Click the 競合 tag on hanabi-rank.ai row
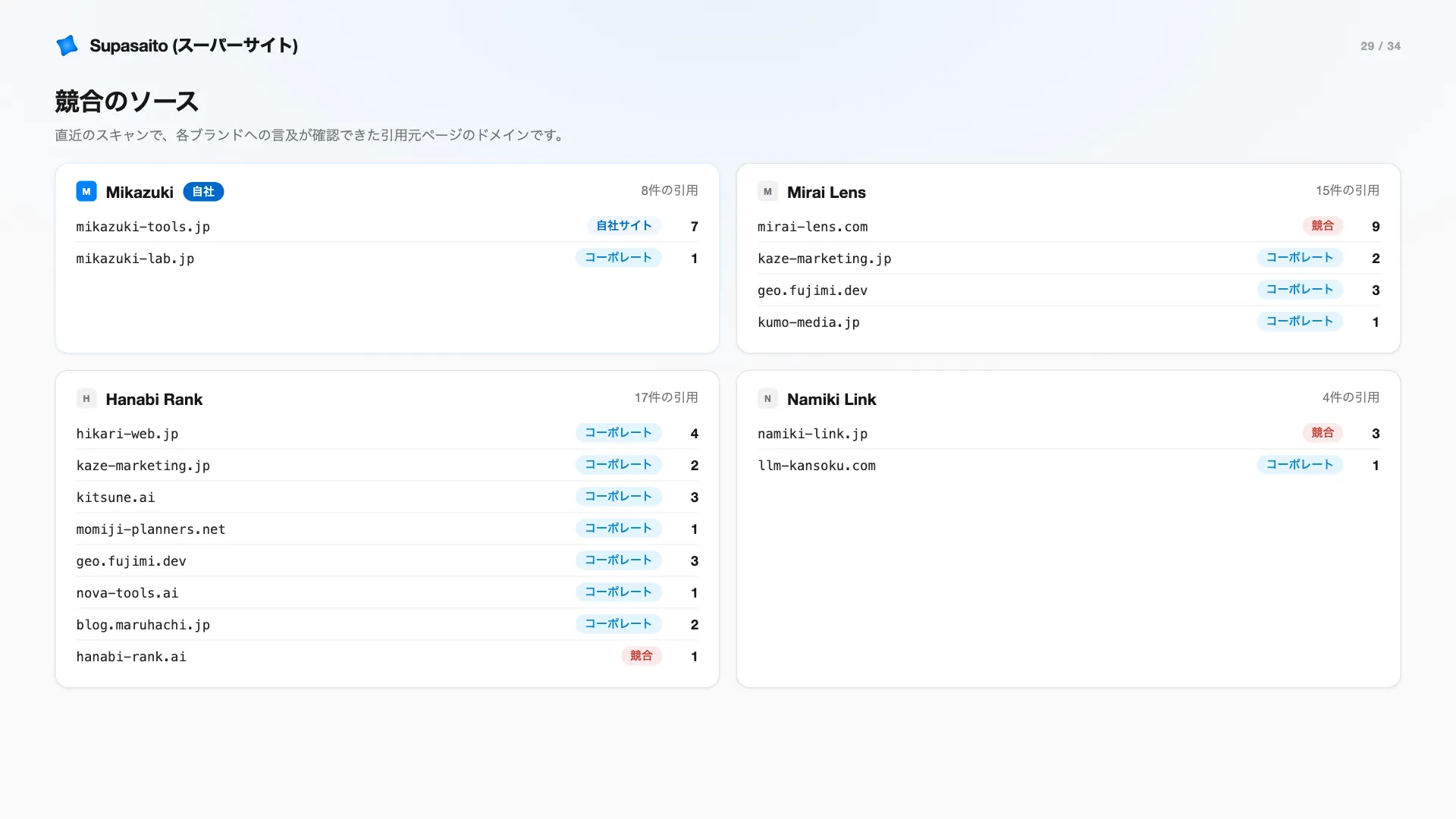Image resolution: width=1456 pixels, height=819 pixels. (x=642, y=656)
